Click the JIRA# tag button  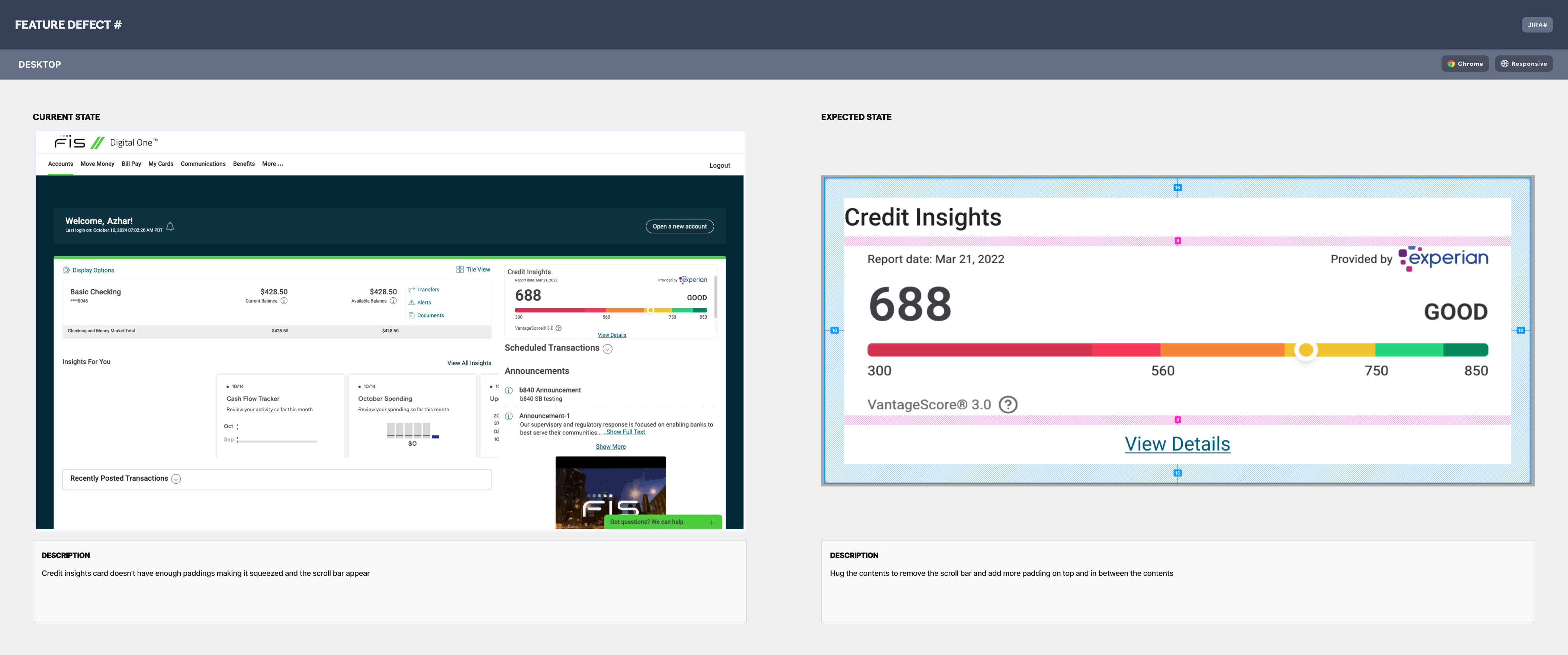[1537, 25]
